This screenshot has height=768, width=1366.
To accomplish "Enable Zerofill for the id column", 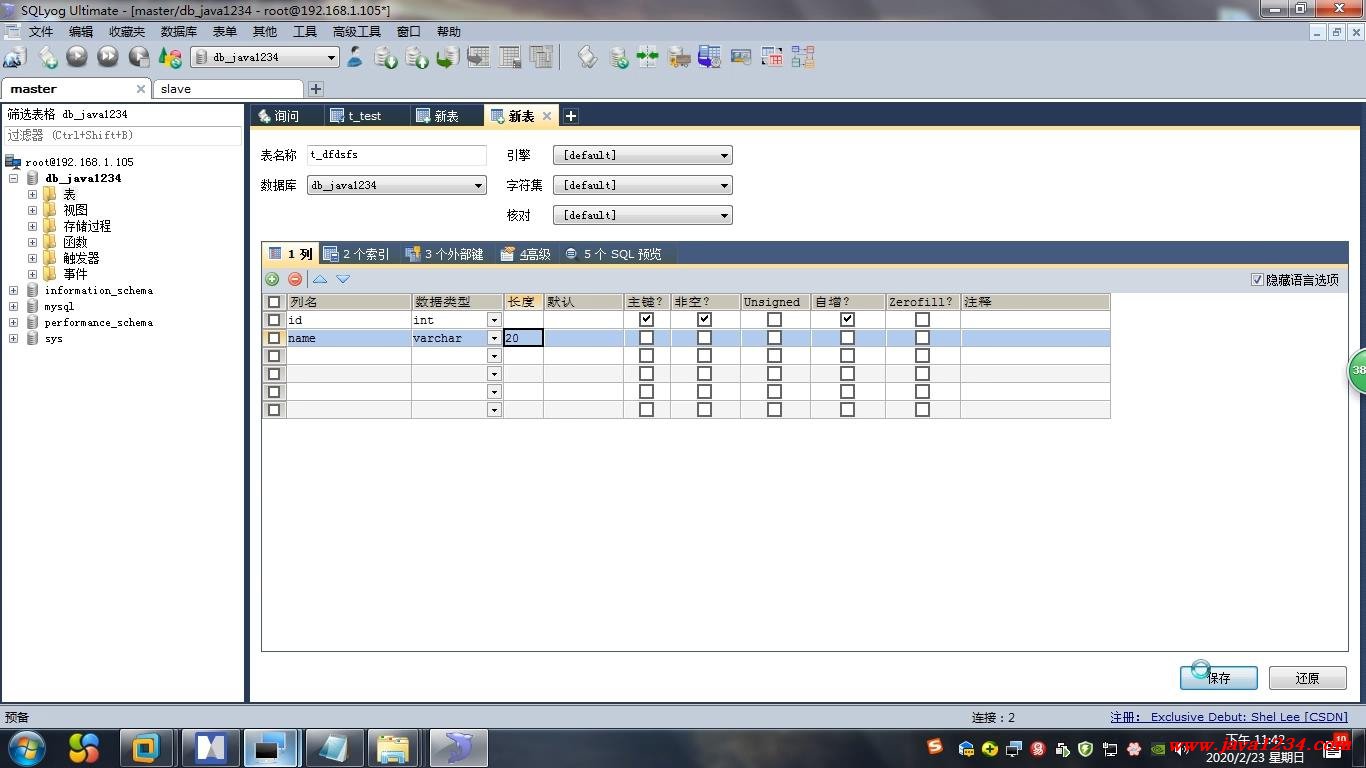I will coord(922,320).
